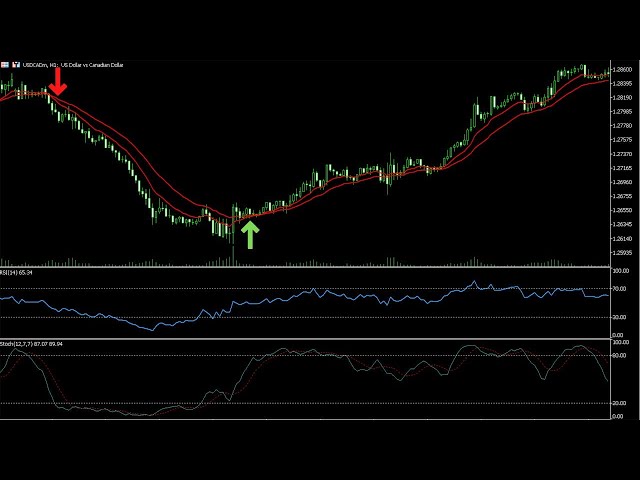
Task: Click the Stochastic 20.00 level label
Action: click(620, 403)
